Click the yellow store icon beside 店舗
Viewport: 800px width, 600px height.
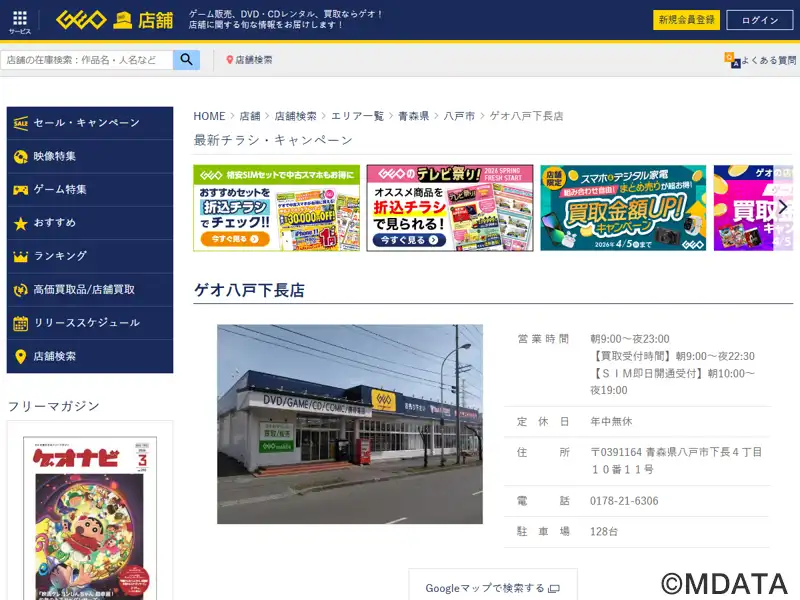pos(122,20)
